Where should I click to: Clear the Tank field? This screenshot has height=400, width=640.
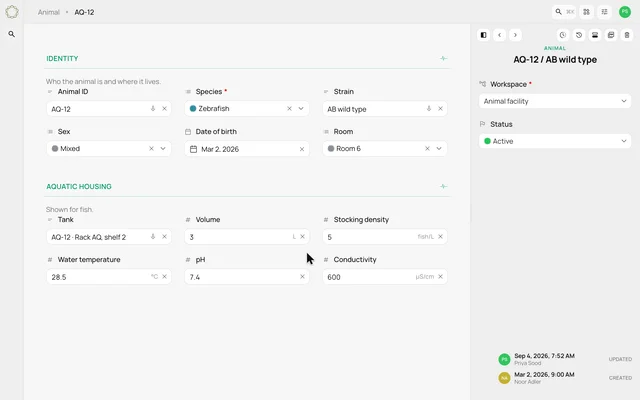click(x=164, y=236)
